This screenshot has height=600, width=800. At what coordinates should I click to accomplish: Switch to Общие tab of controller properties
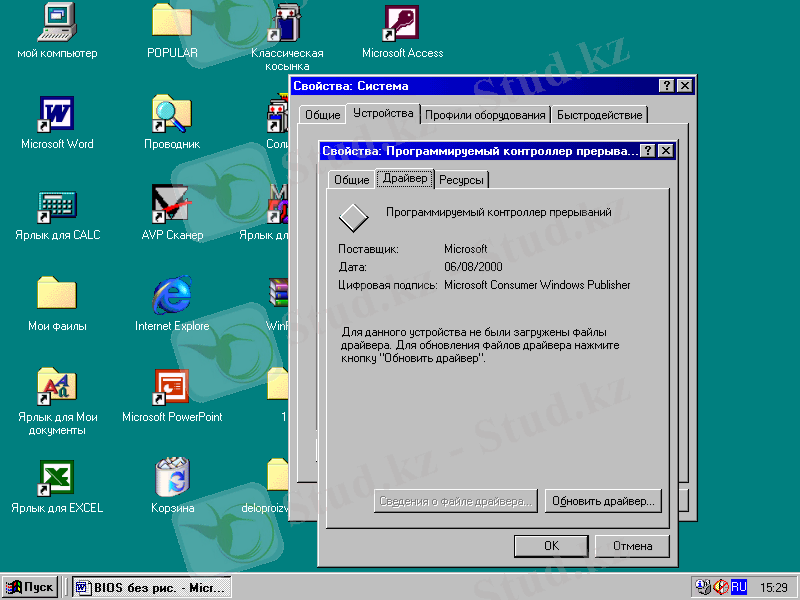click(x=352, y=180)
